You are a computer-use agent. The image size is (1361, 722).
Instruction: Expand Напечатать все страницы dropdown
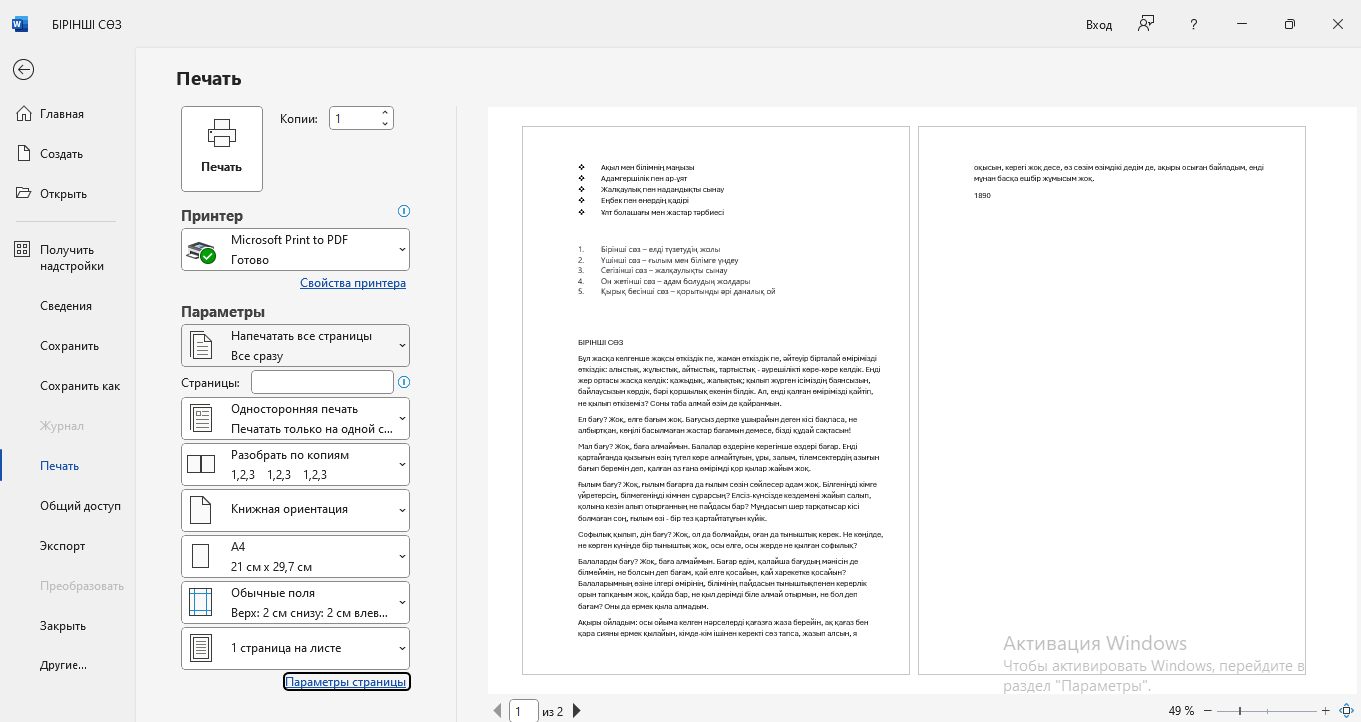click(295, 346)
